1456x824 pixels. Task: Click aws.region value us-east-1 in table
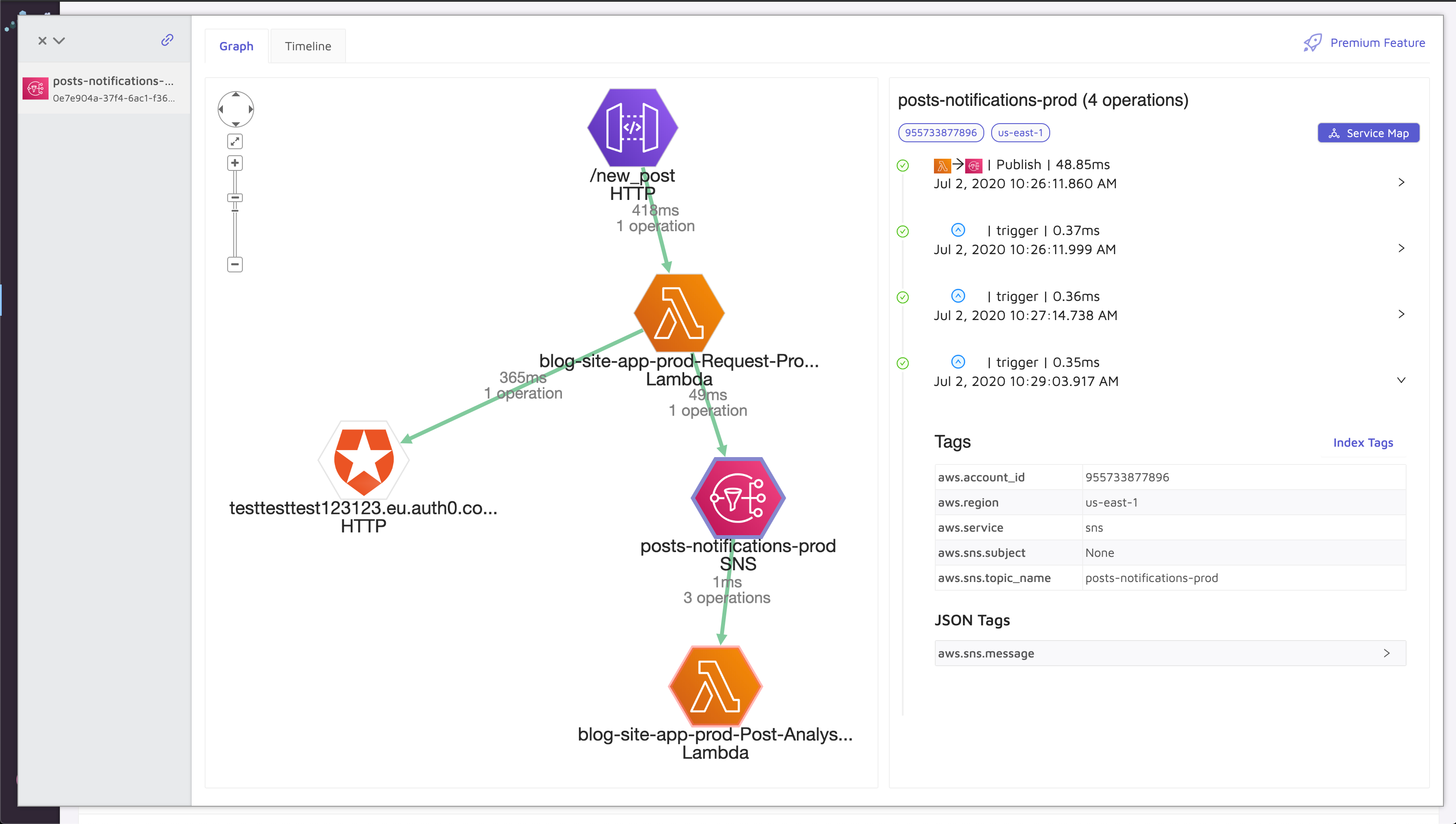[x=1111, y=503]
